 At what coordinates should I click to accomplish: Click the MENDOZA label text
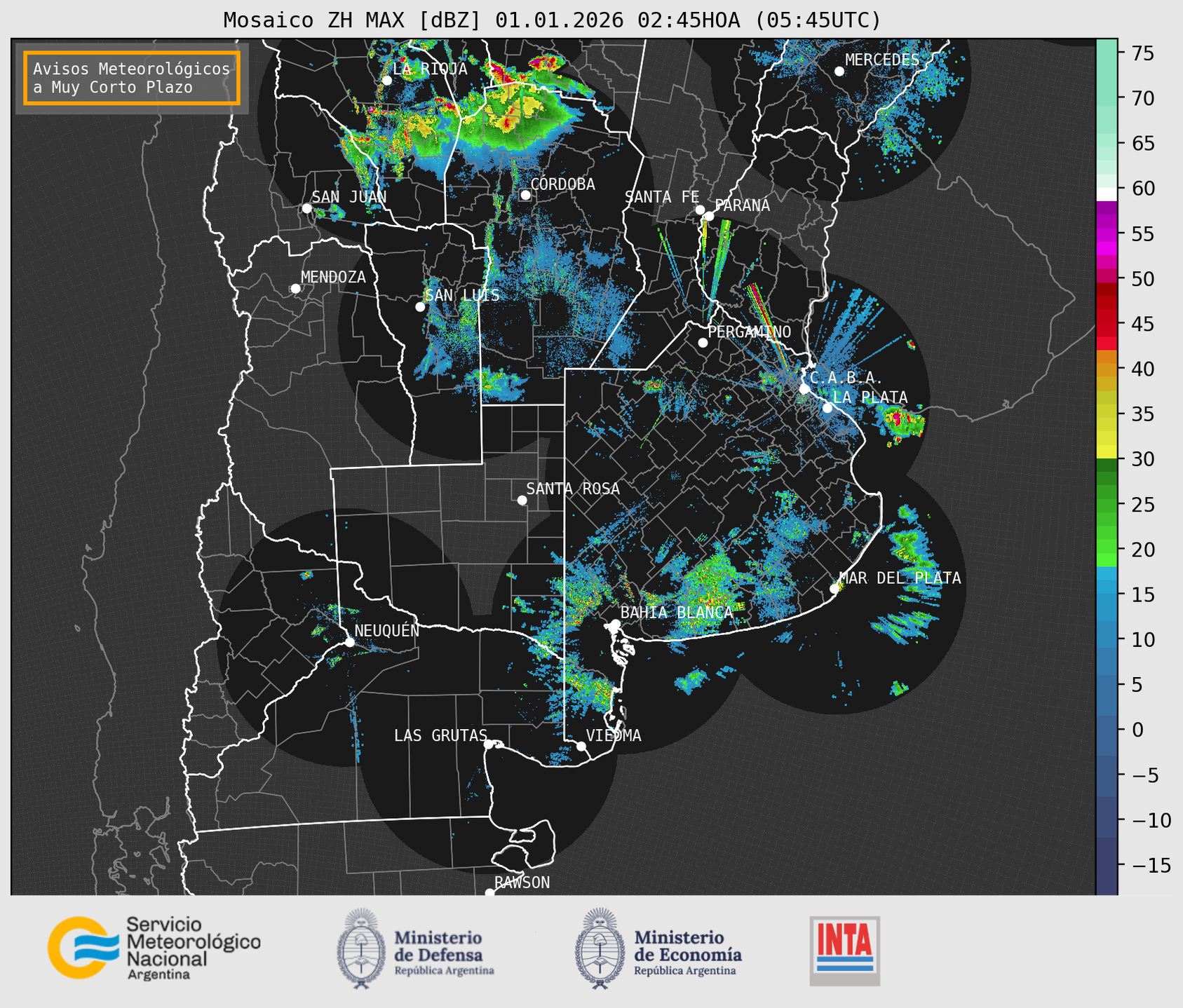[333, 278]
